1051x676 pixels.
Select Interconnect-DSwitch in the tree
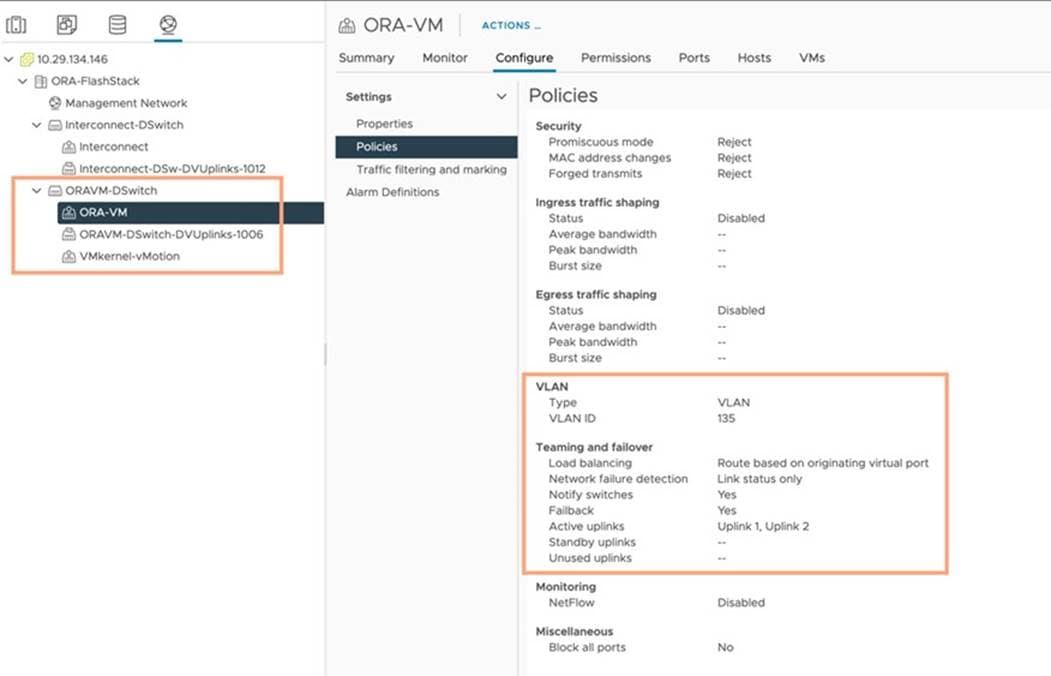click(x=124, y=125)
